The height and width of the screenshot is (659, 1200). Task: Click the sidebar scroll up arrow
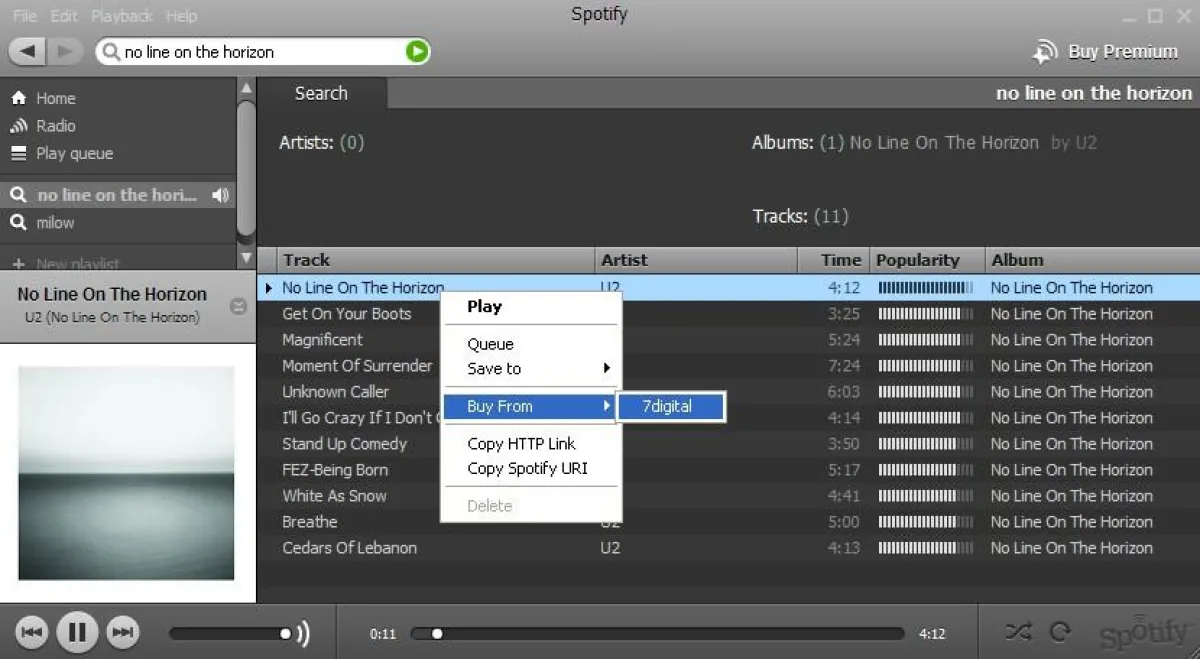coord(246,89)
